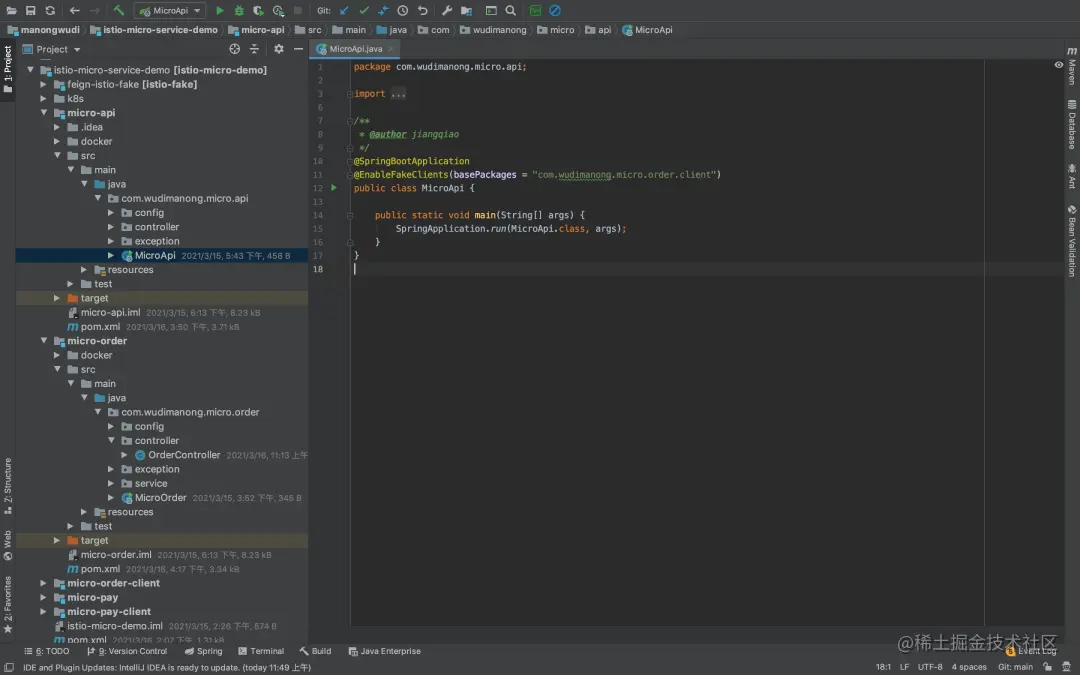This screenshot has width=1080, height=675.
Task: Expand the micro-order-client module
Action: coord(43,583)
